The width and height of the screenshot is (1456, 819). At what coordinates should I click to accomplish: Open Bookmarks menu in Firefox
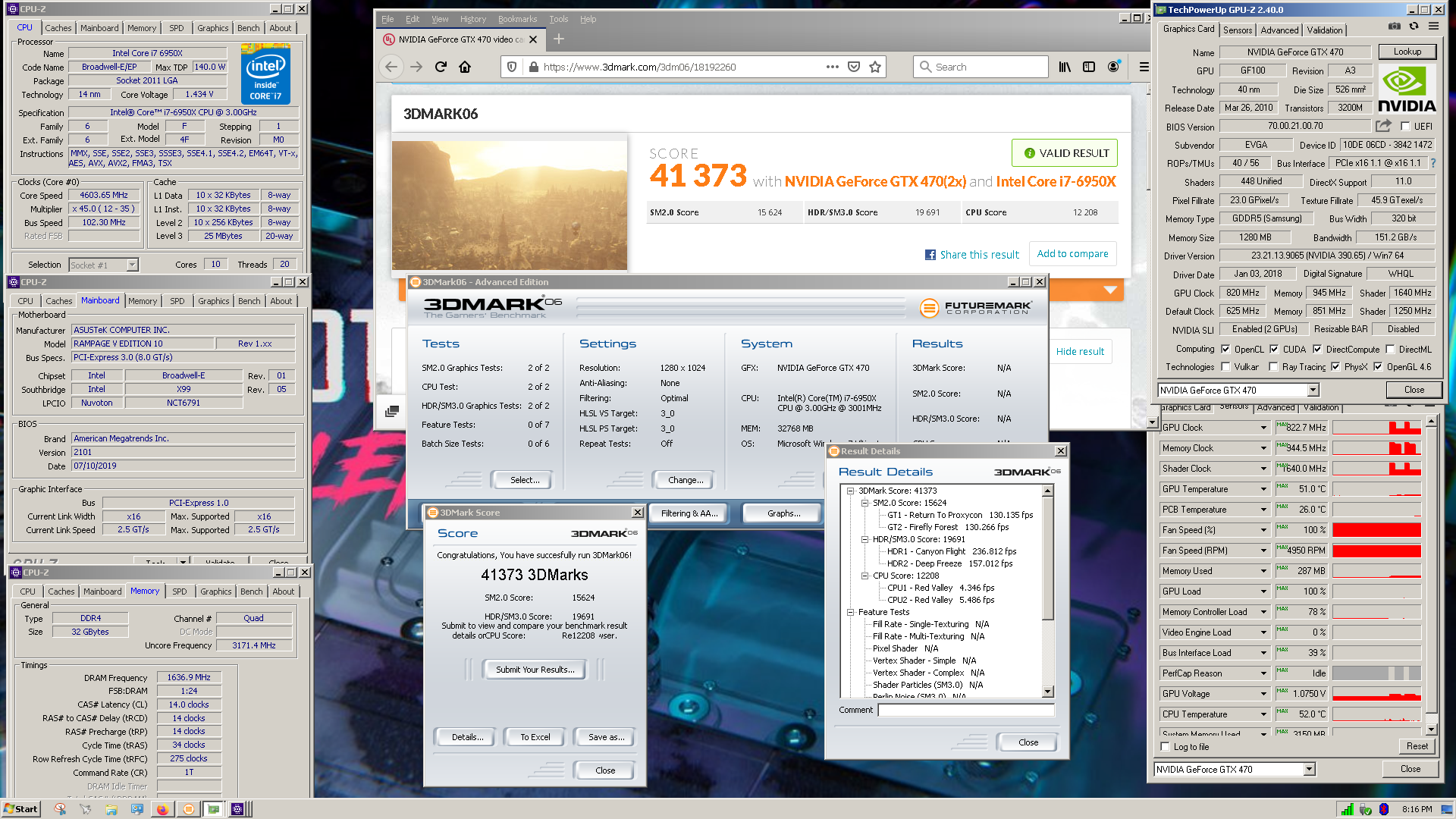pos(517,19)
